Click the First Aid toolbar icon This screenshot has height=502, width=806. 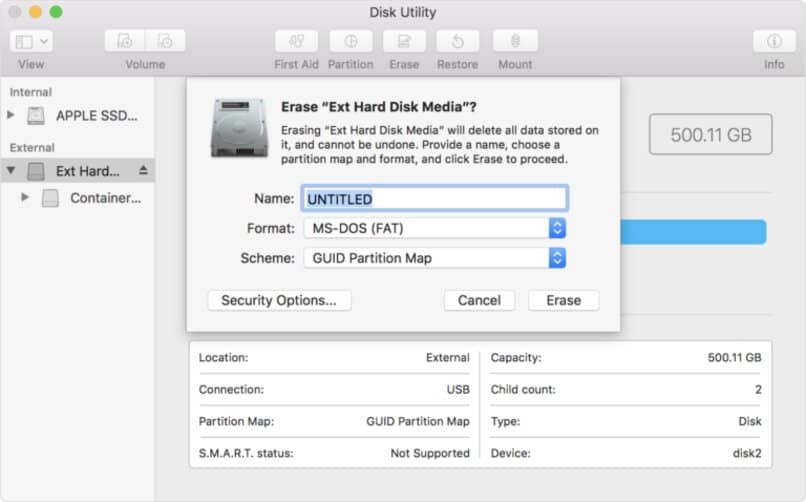coord(296,41)
